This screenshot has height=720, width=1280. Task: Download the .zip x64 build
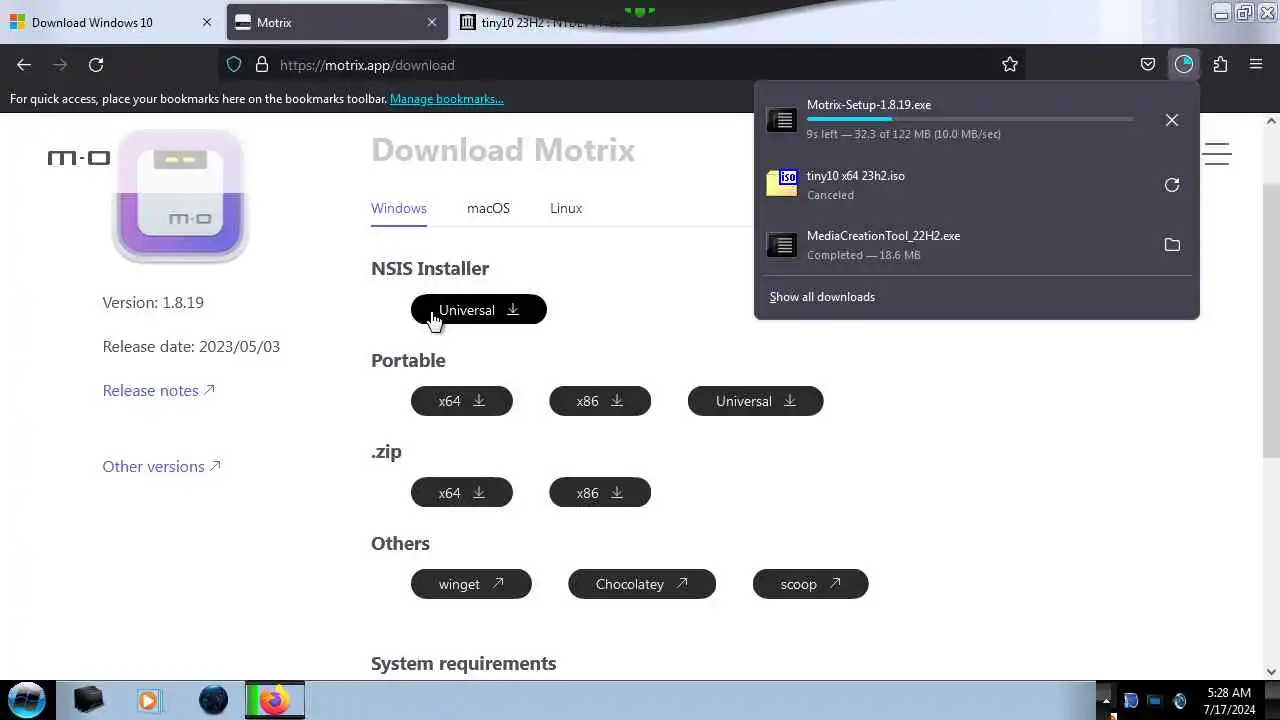click(x=462, y=493)
